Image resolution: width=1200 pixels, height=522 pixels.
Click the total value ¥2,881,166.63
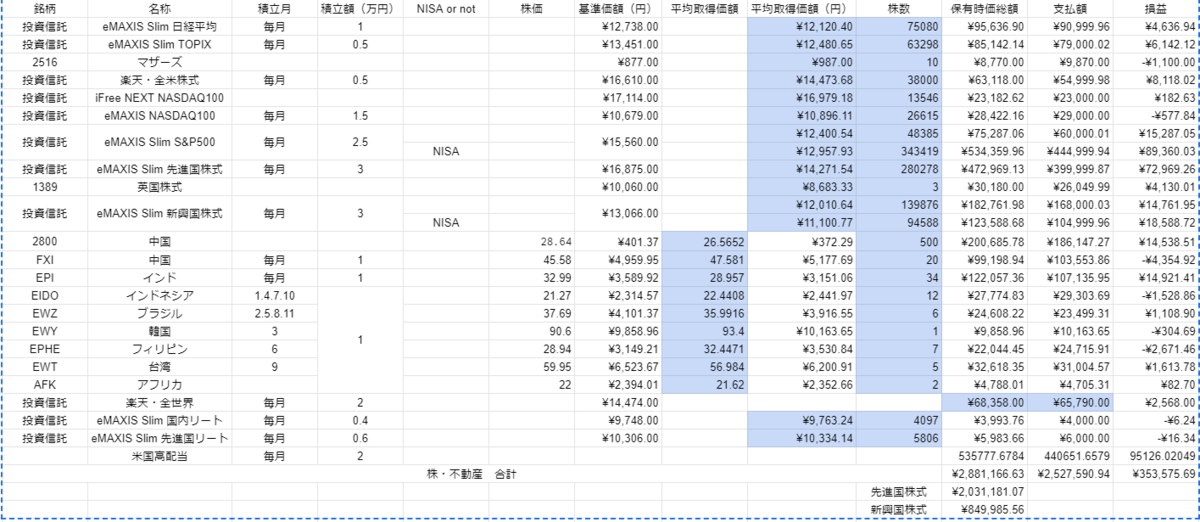click(x=985, y=474)
